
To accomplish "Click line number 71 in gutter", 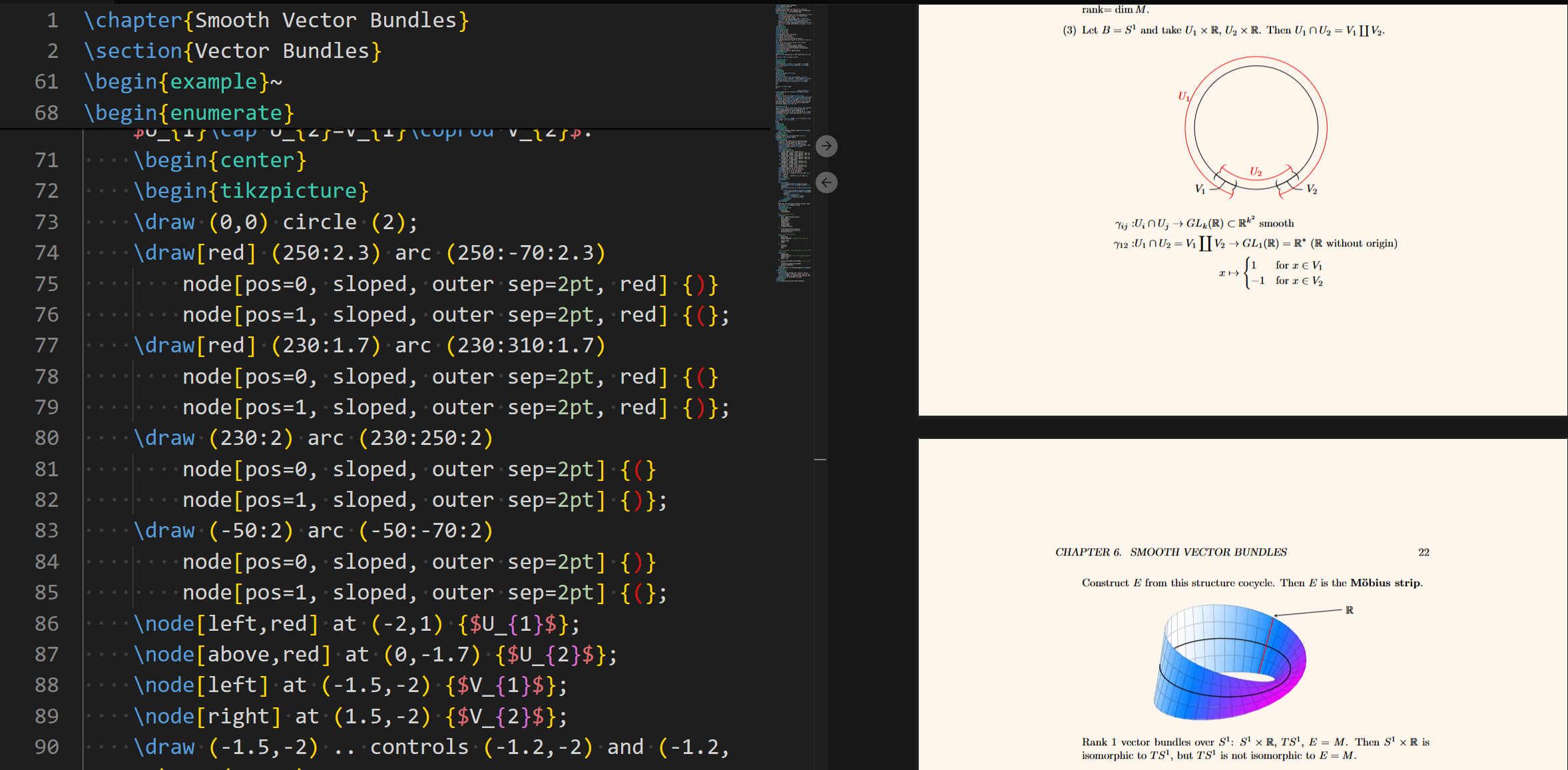I will (x=47, y=160).
